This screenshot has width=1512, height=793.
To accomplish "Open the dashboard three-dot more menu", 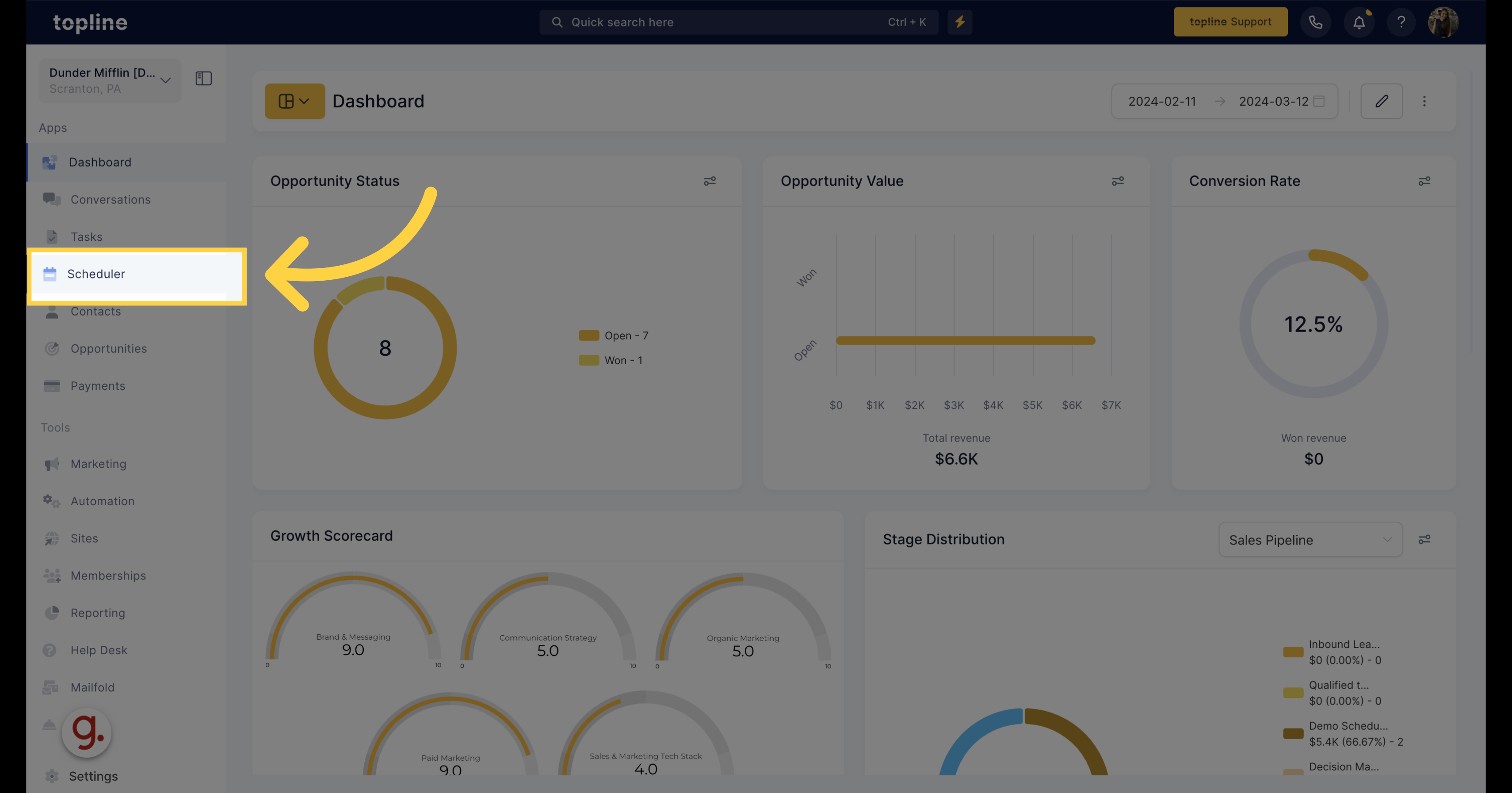I will [1424, 102].
